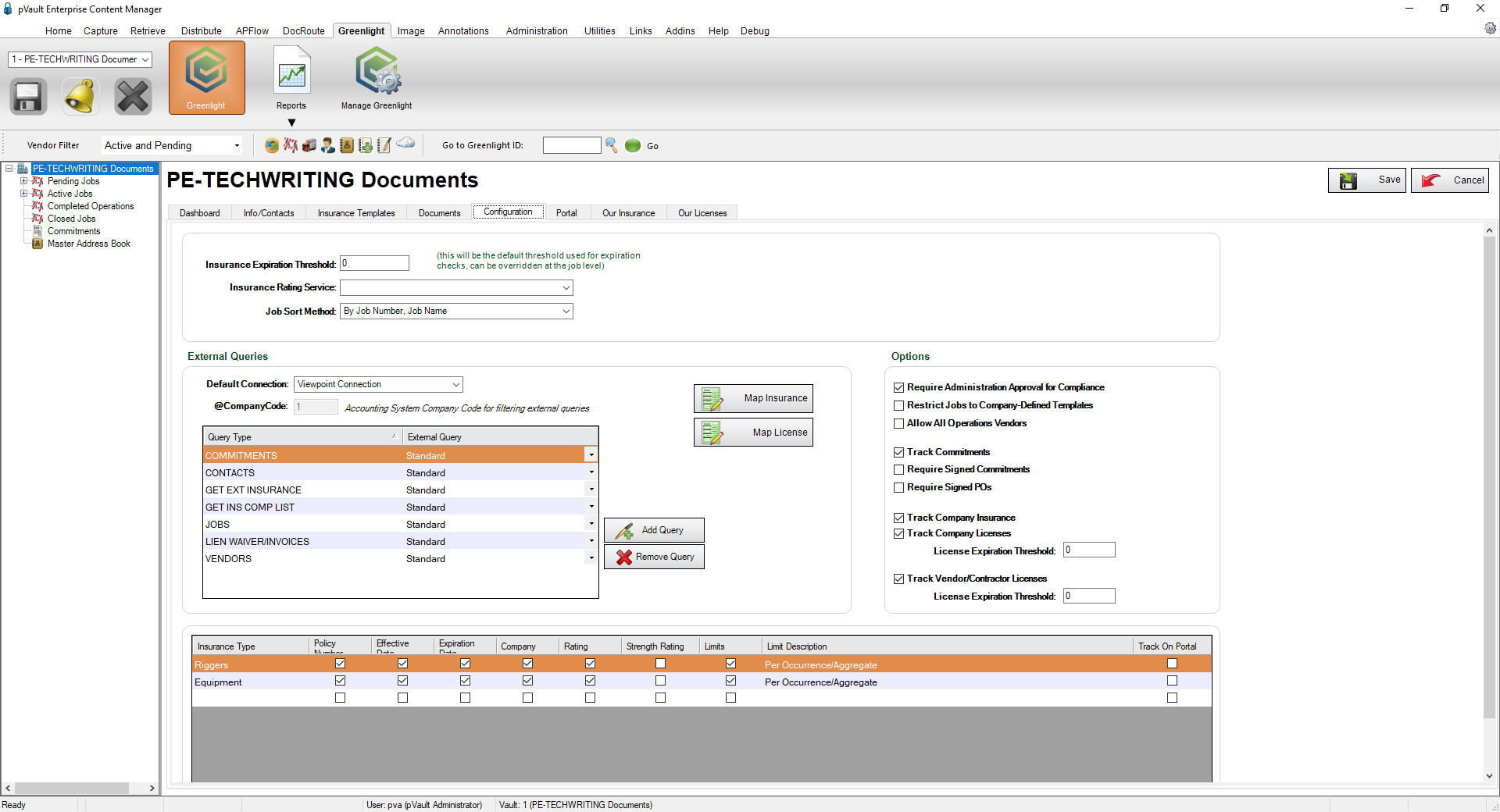Viewport: 1500px width, 812px height.
Task: Click the Add Query button
Action: [654, 530]
